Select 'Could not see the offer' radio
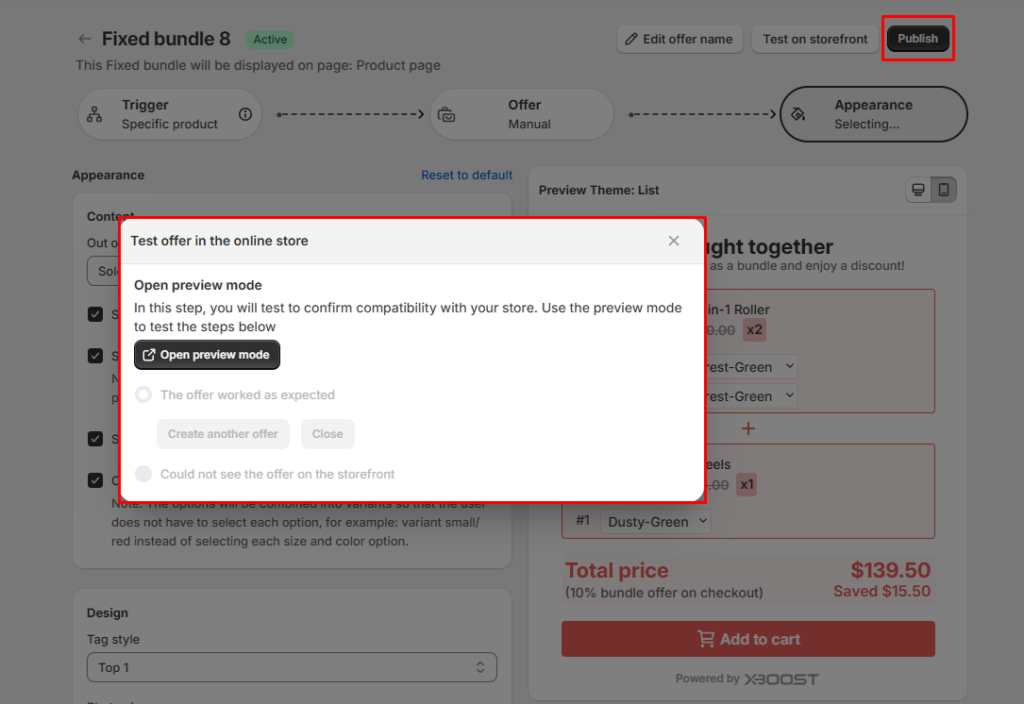The width and height of the screenshot is (1024, 704). click(x=143, y=474)
